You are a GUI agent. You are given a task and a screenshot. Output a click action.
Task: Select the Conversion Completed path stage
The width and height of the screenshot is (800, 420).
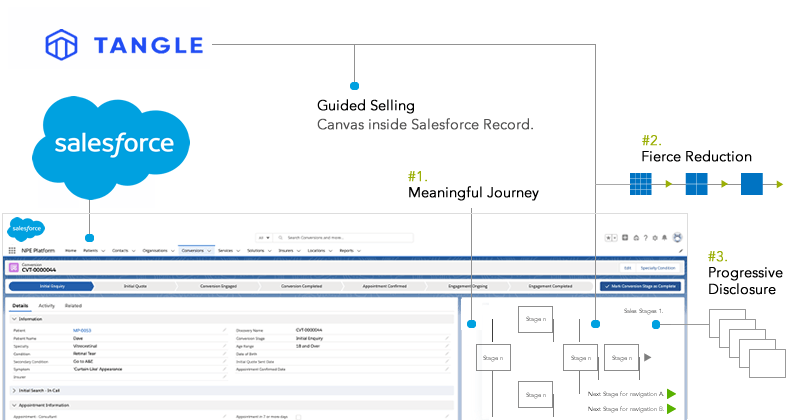tap(302, 286)
